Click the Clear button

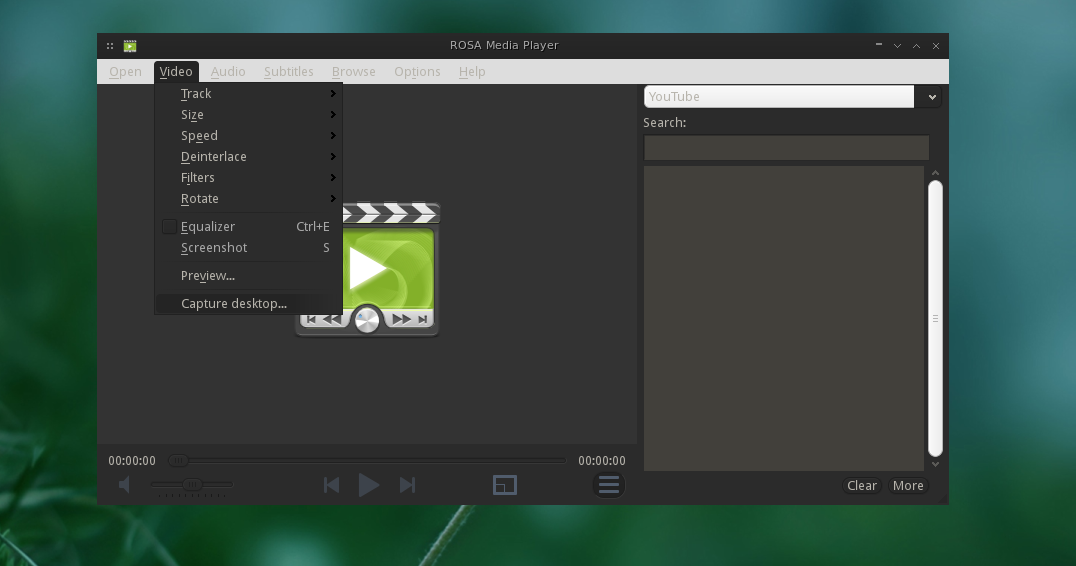(862, 486)
